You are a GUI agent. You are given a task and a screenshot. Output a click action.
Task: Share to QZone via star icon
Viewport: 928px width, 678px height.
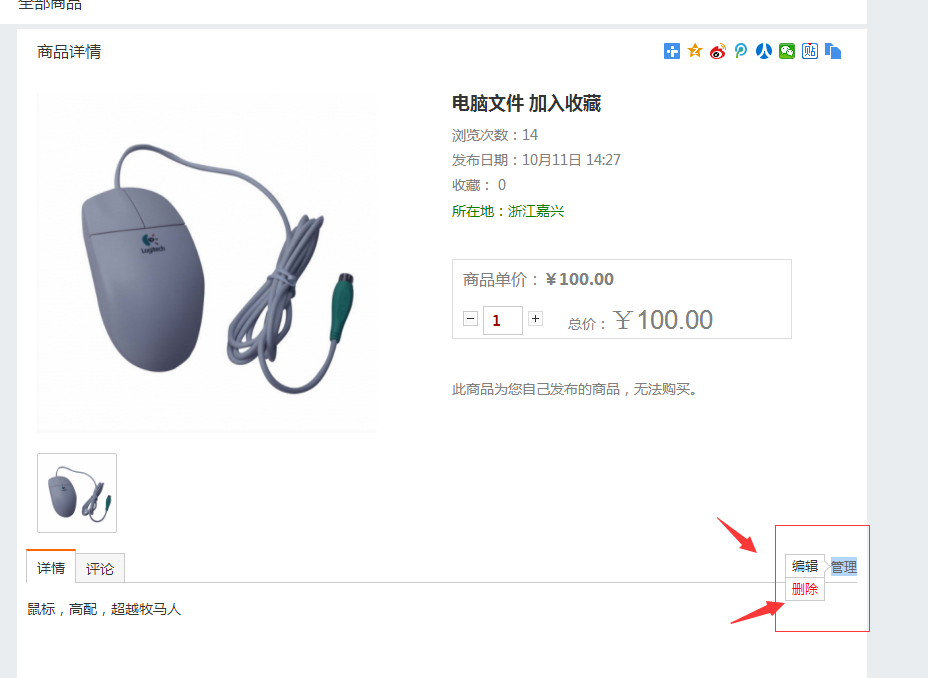pyautogui.click(x=695, y=51)
